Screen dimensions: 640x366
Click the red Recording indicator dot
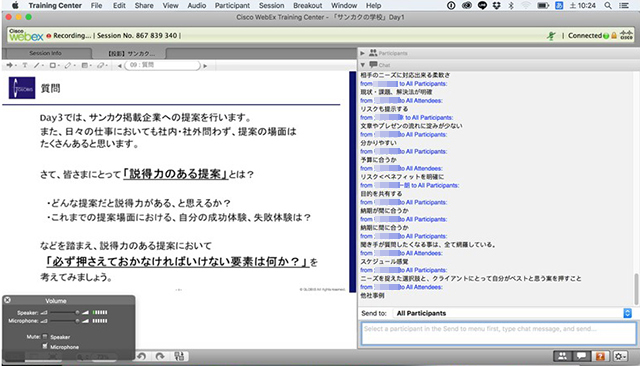point(49,36)
